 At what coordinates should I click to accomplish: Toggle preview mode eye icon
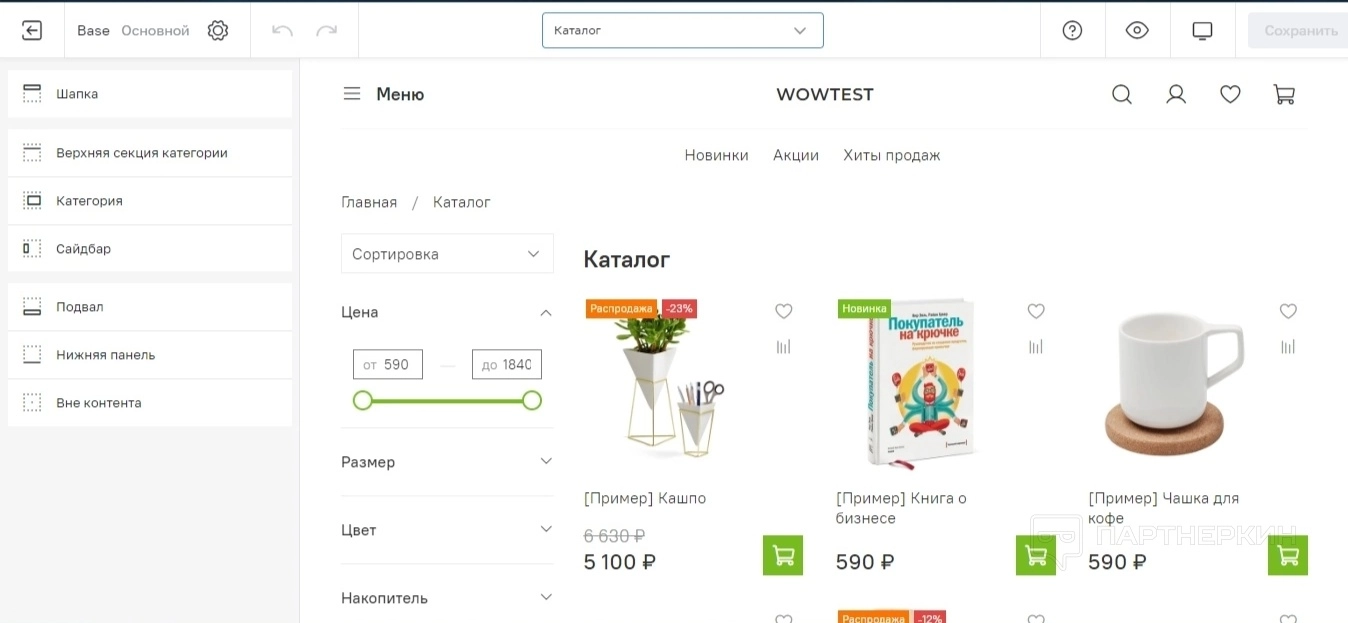point(1137,30)
